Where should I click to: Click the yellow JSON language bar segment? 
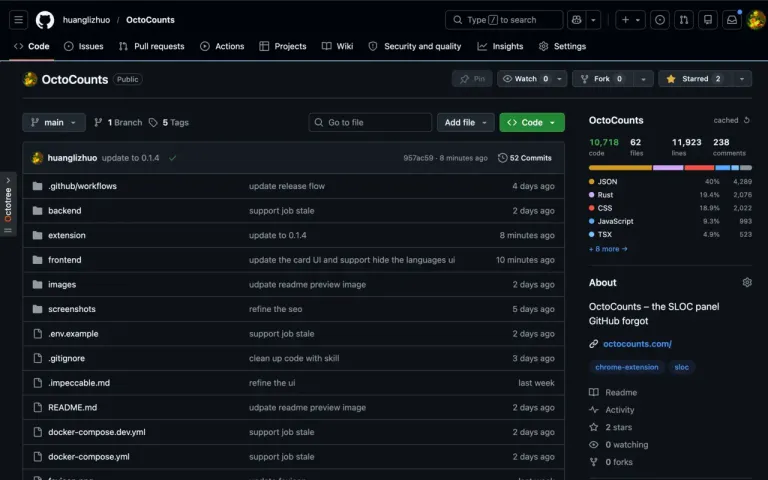point(620,168)
